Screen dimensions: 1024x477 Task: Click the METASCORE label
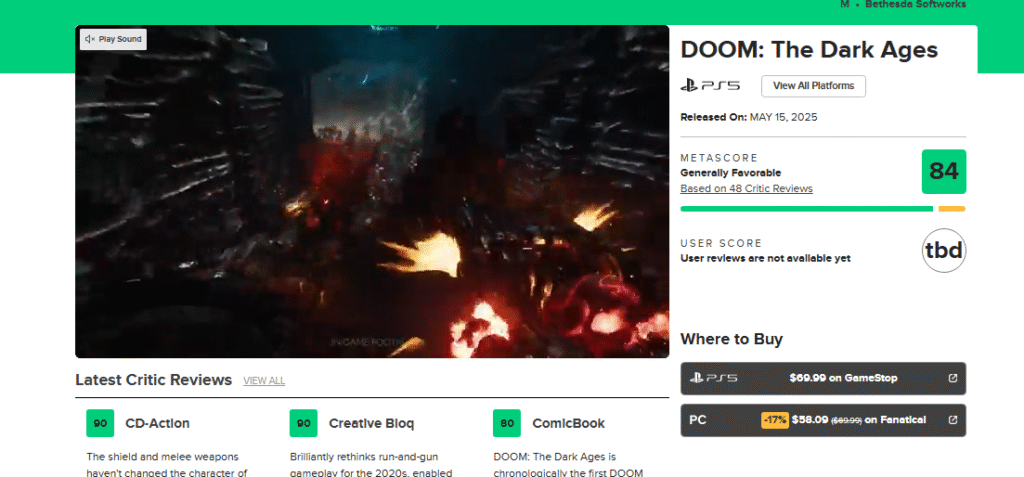[719, 158]
